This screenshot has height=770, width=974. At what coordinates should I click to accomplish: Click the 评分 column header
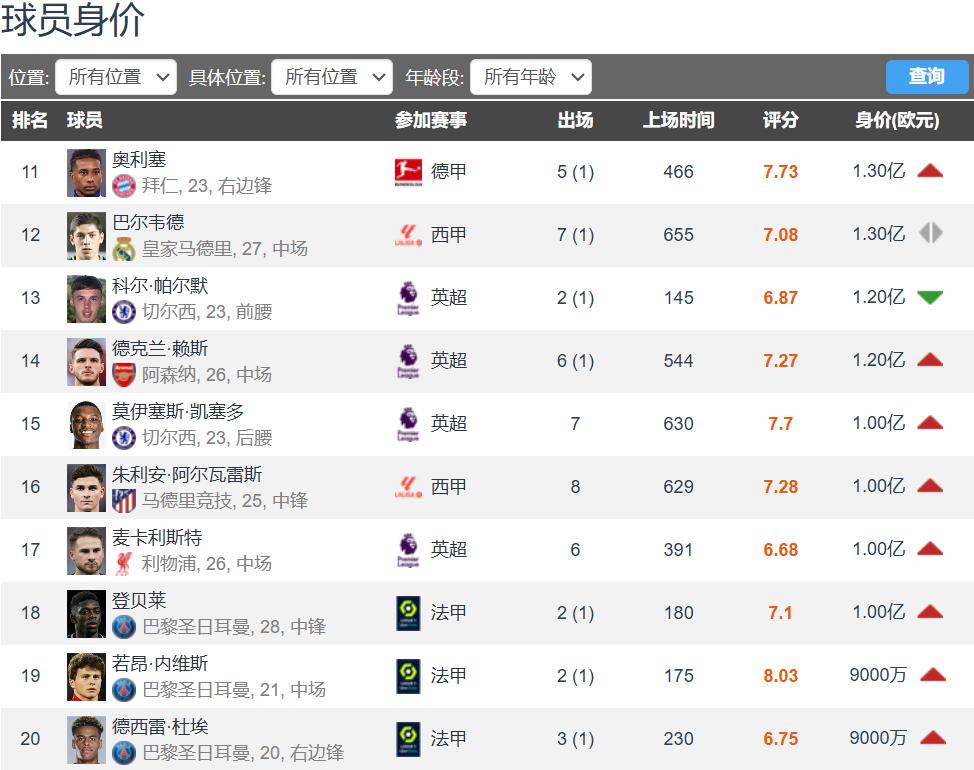click(x=780, y=120)
